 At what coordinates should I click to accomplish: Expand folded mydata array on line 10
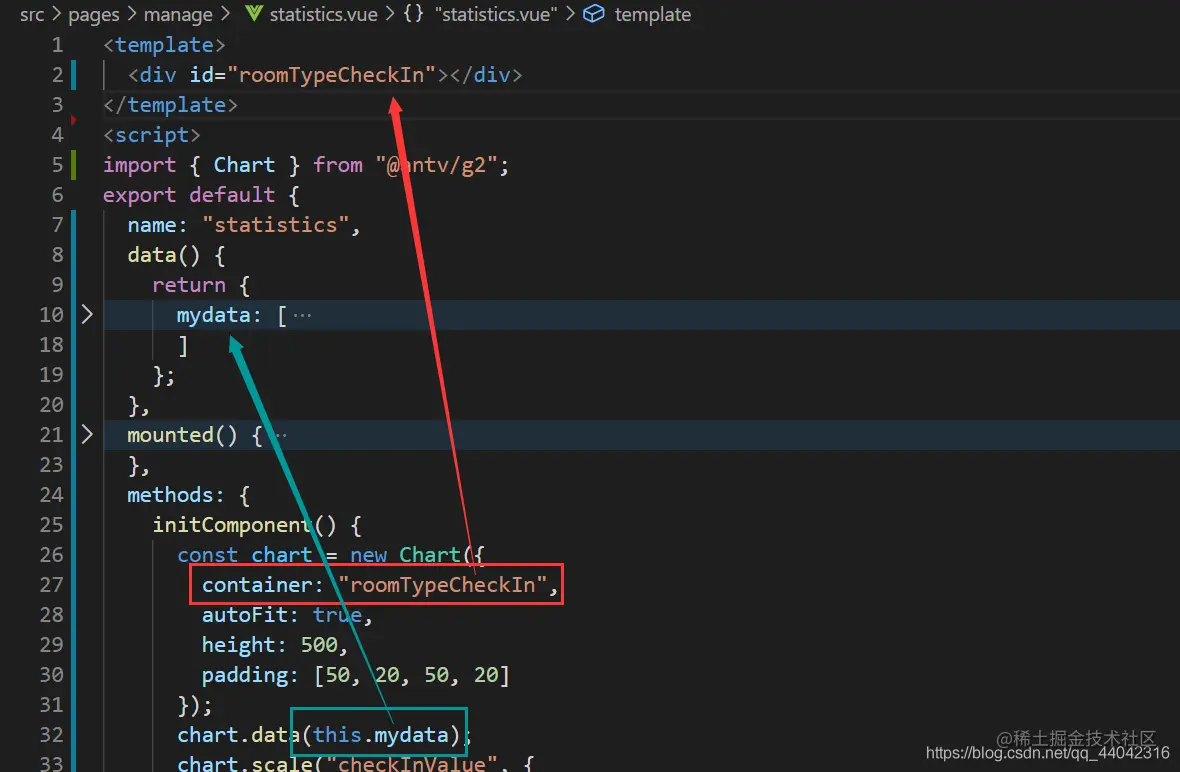(x=87, y=315)
